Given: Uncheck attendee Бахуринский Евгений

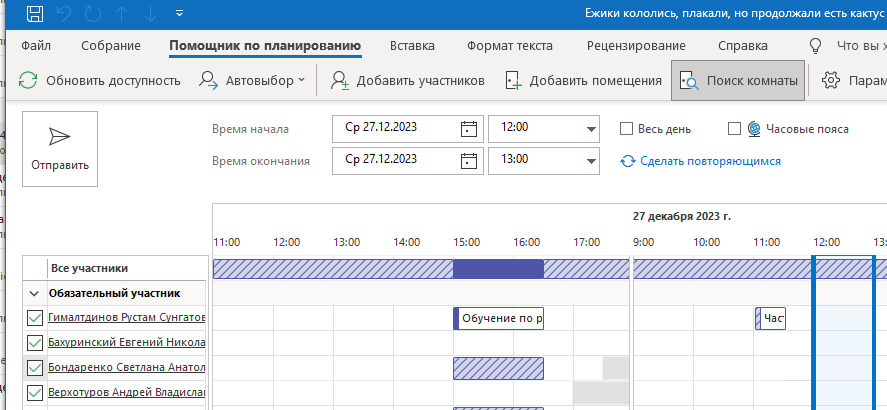Looking at the screenshot, I should [x=35, y=343].
